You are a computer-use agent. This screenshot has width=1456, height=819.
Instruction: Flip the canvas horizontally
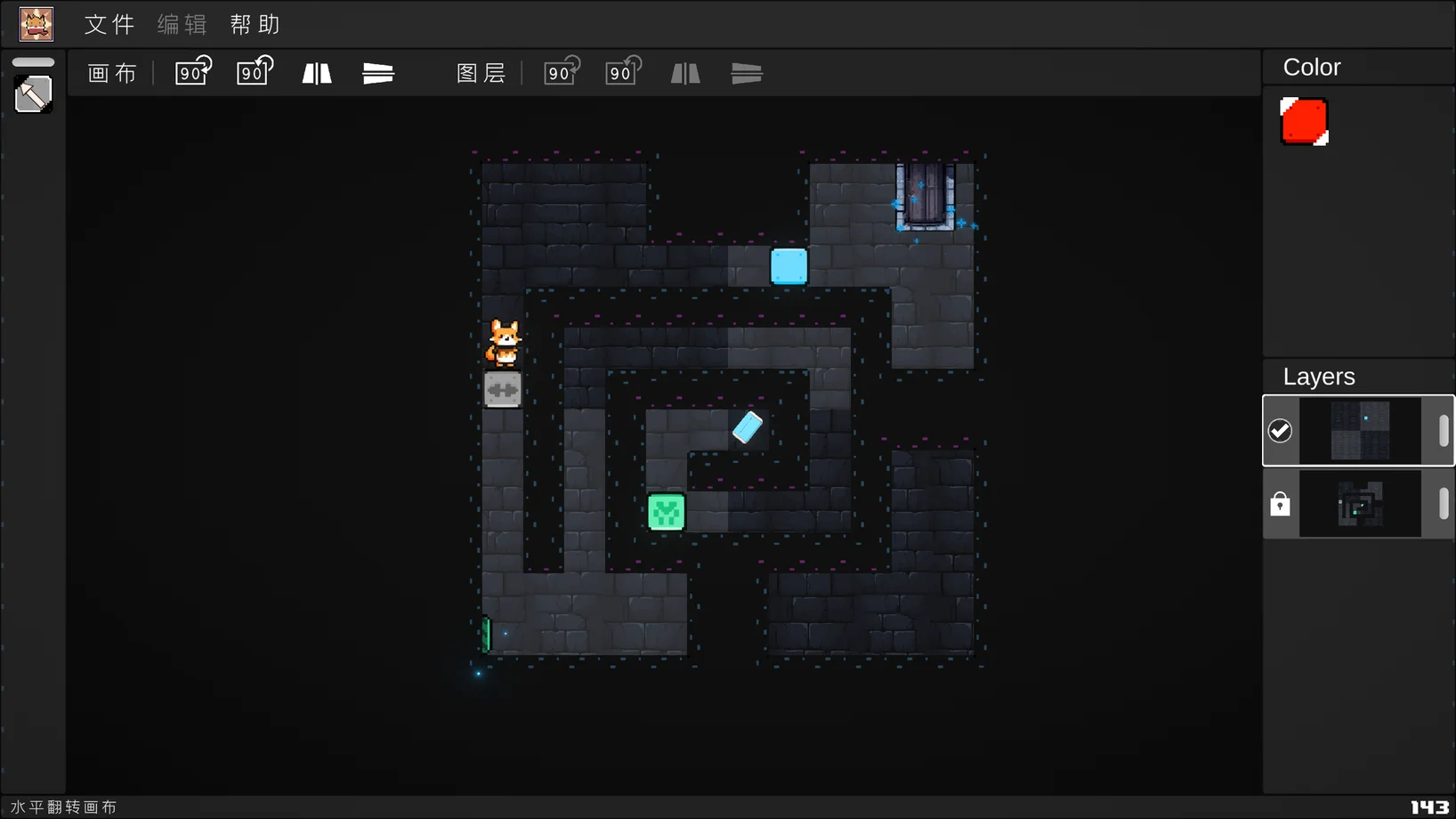pyautogui.click(x=317, y=73)
